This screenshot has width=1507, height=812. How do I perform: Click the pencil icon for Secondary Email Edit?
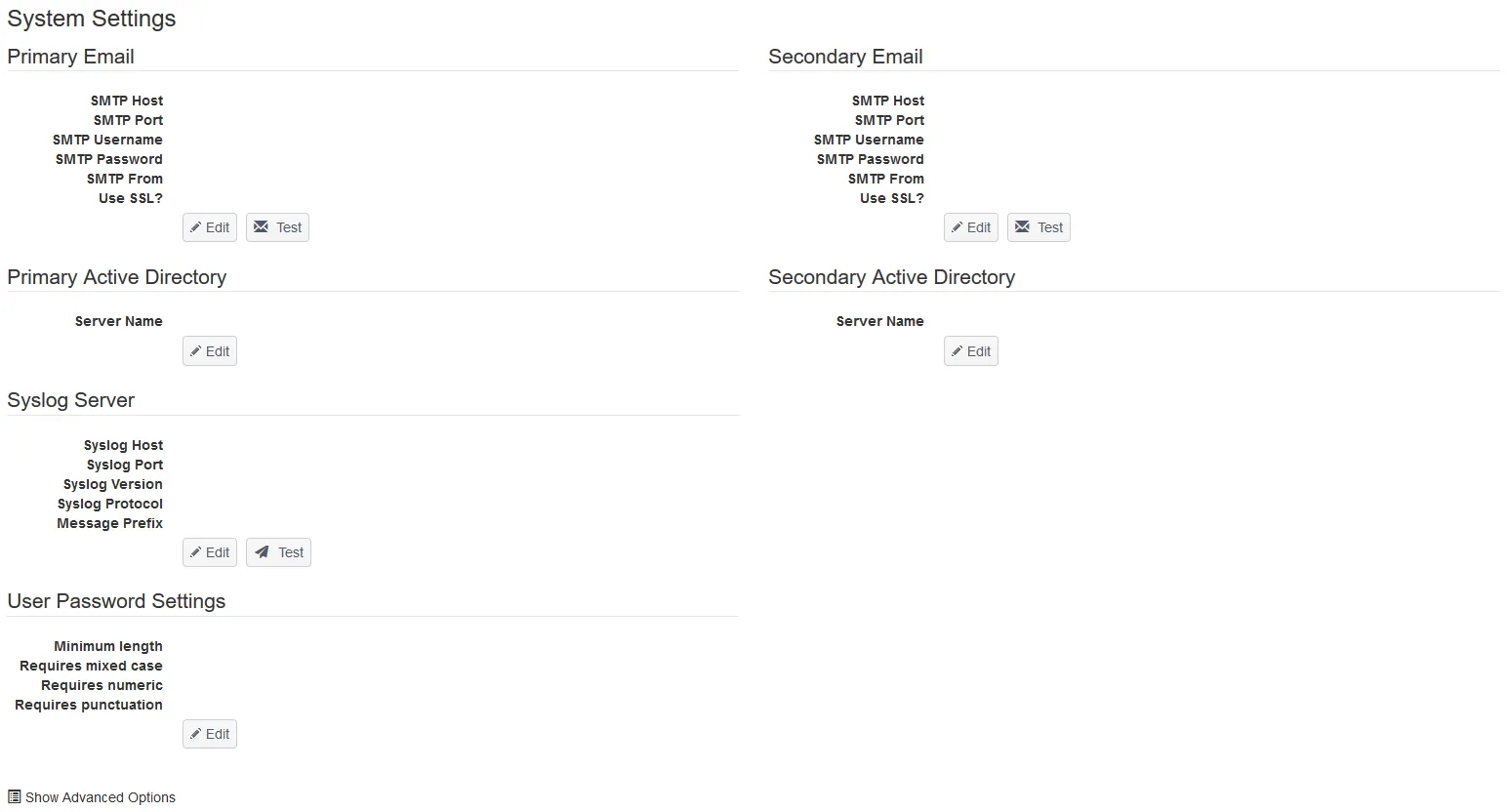click(957, 227)
